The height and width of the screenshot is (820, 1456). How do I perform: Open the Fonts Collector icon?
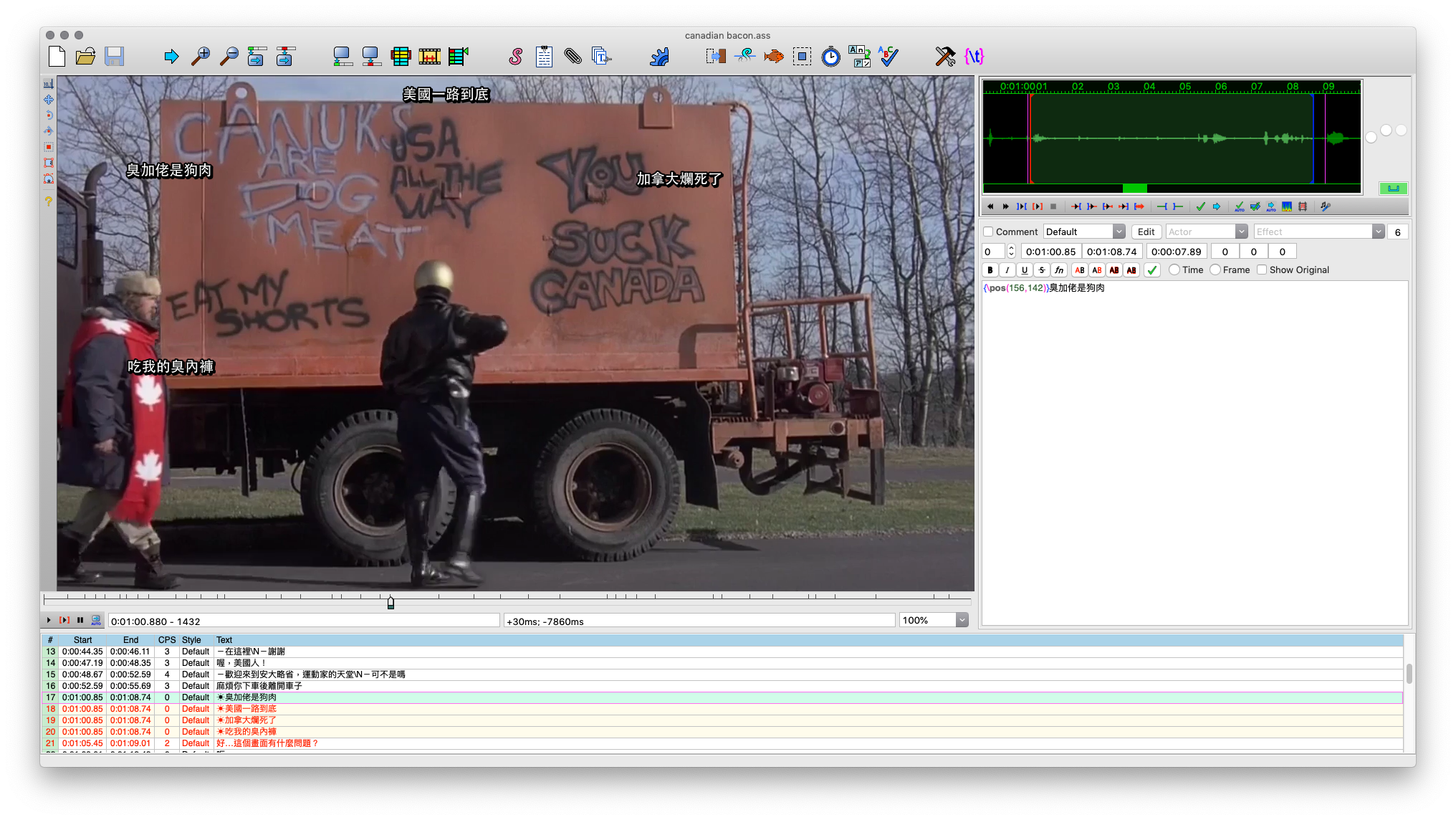[601, 56]
